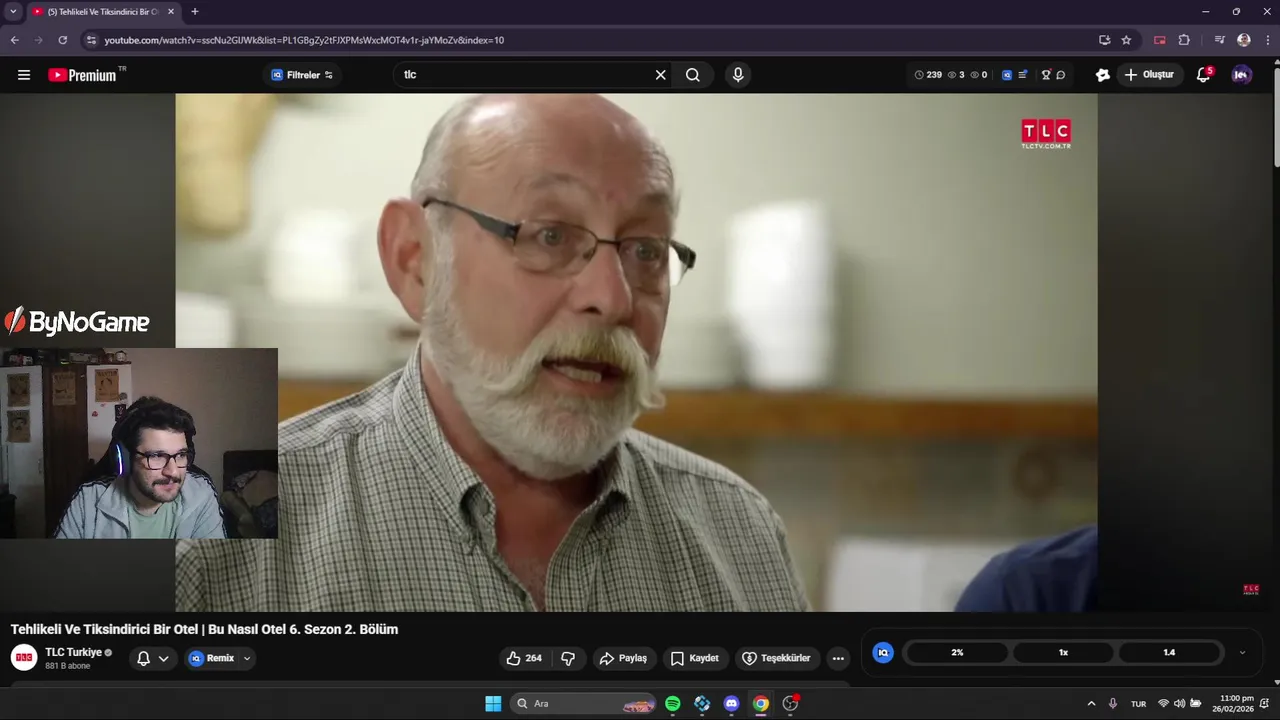Screen dimensions: 1280x720
Task: Open the Filtreler filter button
Action: (x=302, y=75)
